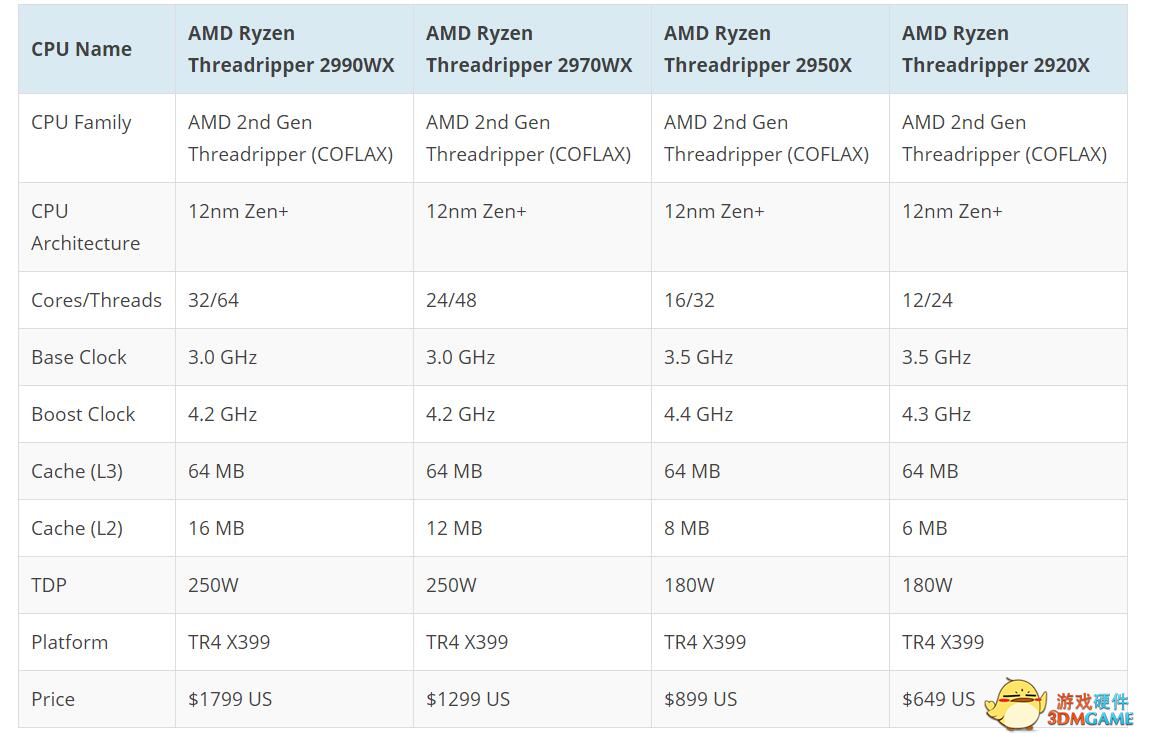The image size is (1150, 739).
Task: Click the 6 MB L2 cache value
Action: click(924, 528)
